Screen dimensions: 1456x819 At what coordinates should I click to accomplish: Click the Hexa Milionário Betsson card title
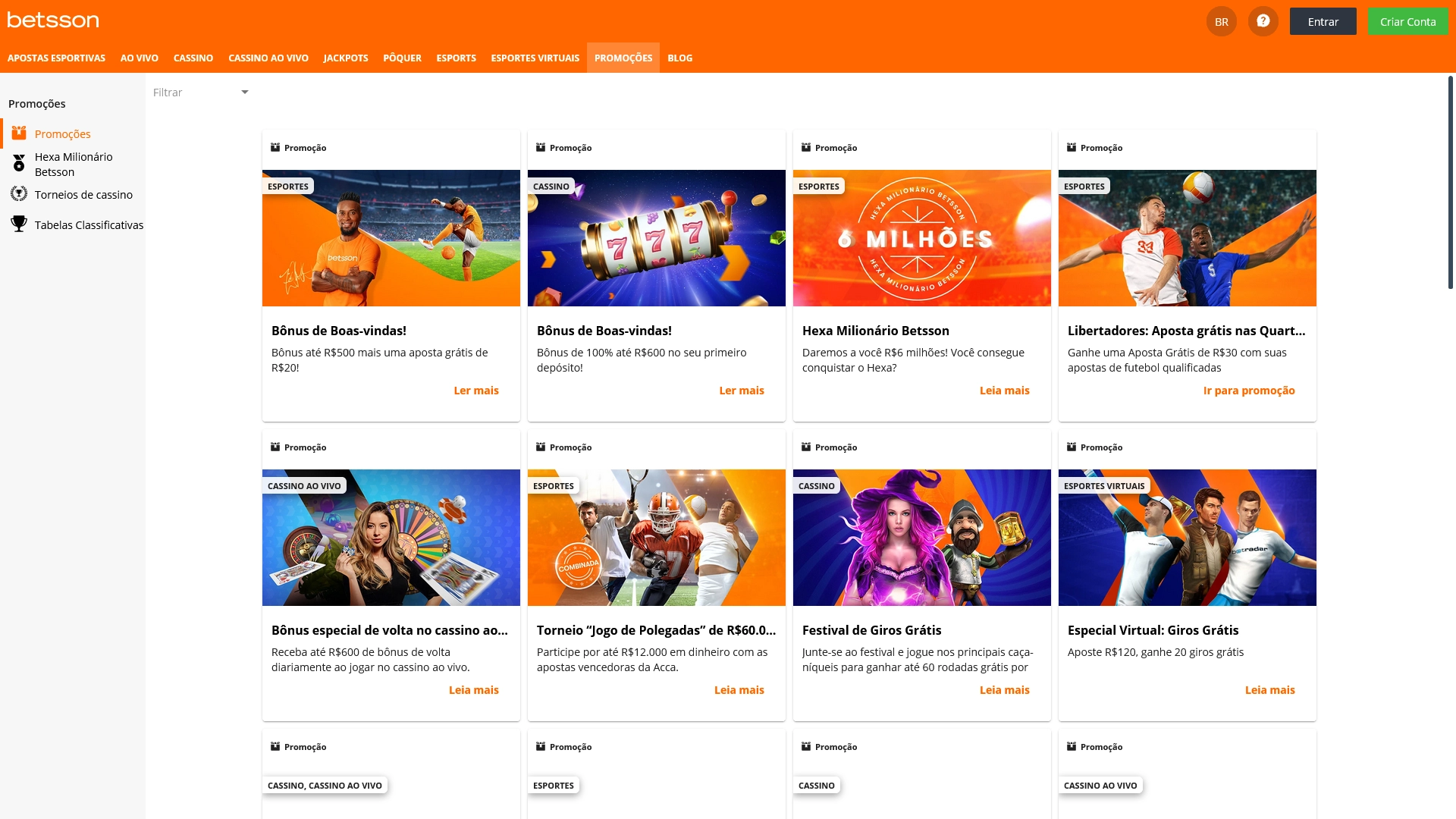pyautogui.click(x=876, y=331)
